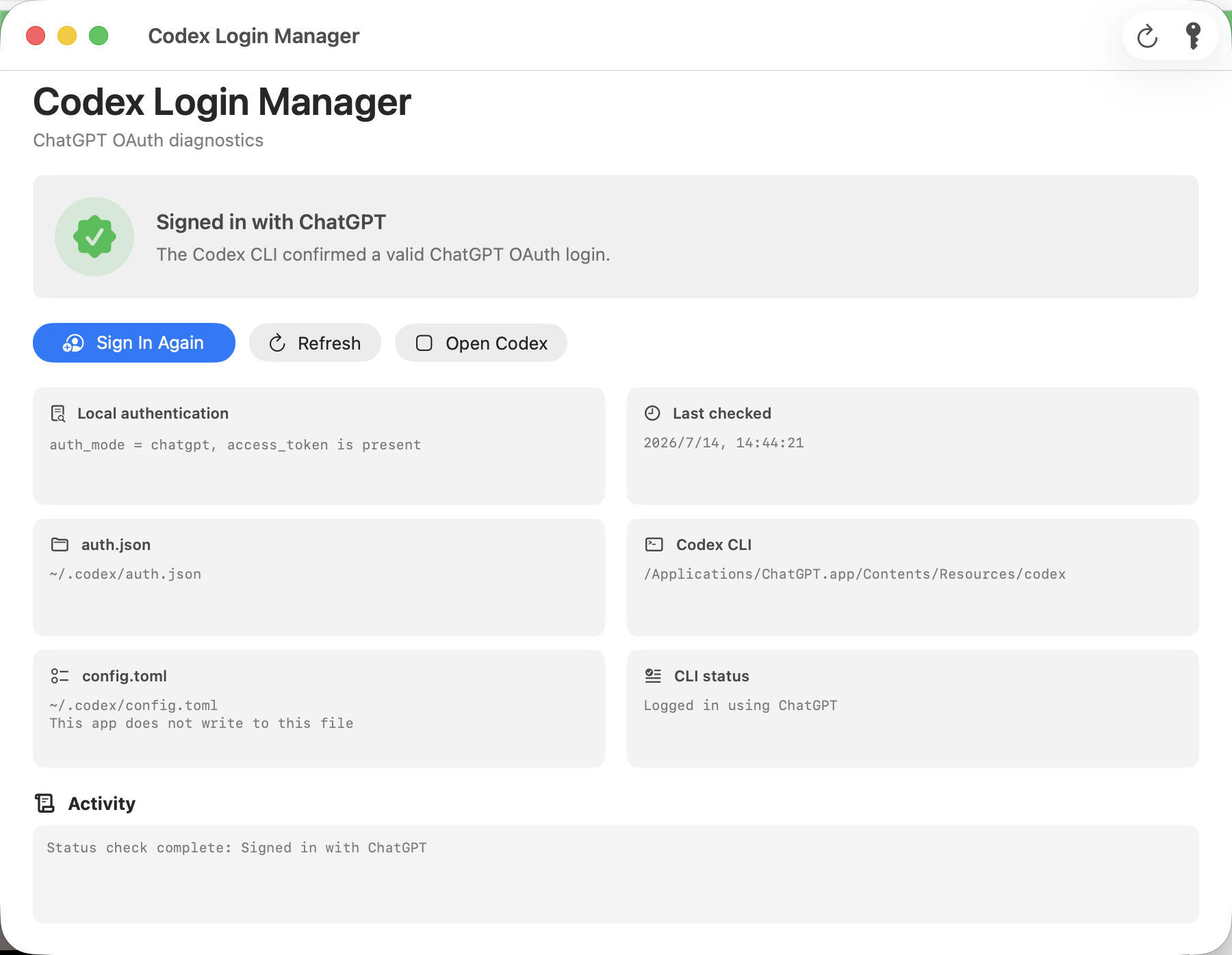Image resolution: width=1232 pixels, height=955 pixels.
Task: Click the clock icon beside Last checked
Action: (x=652, y=413)
